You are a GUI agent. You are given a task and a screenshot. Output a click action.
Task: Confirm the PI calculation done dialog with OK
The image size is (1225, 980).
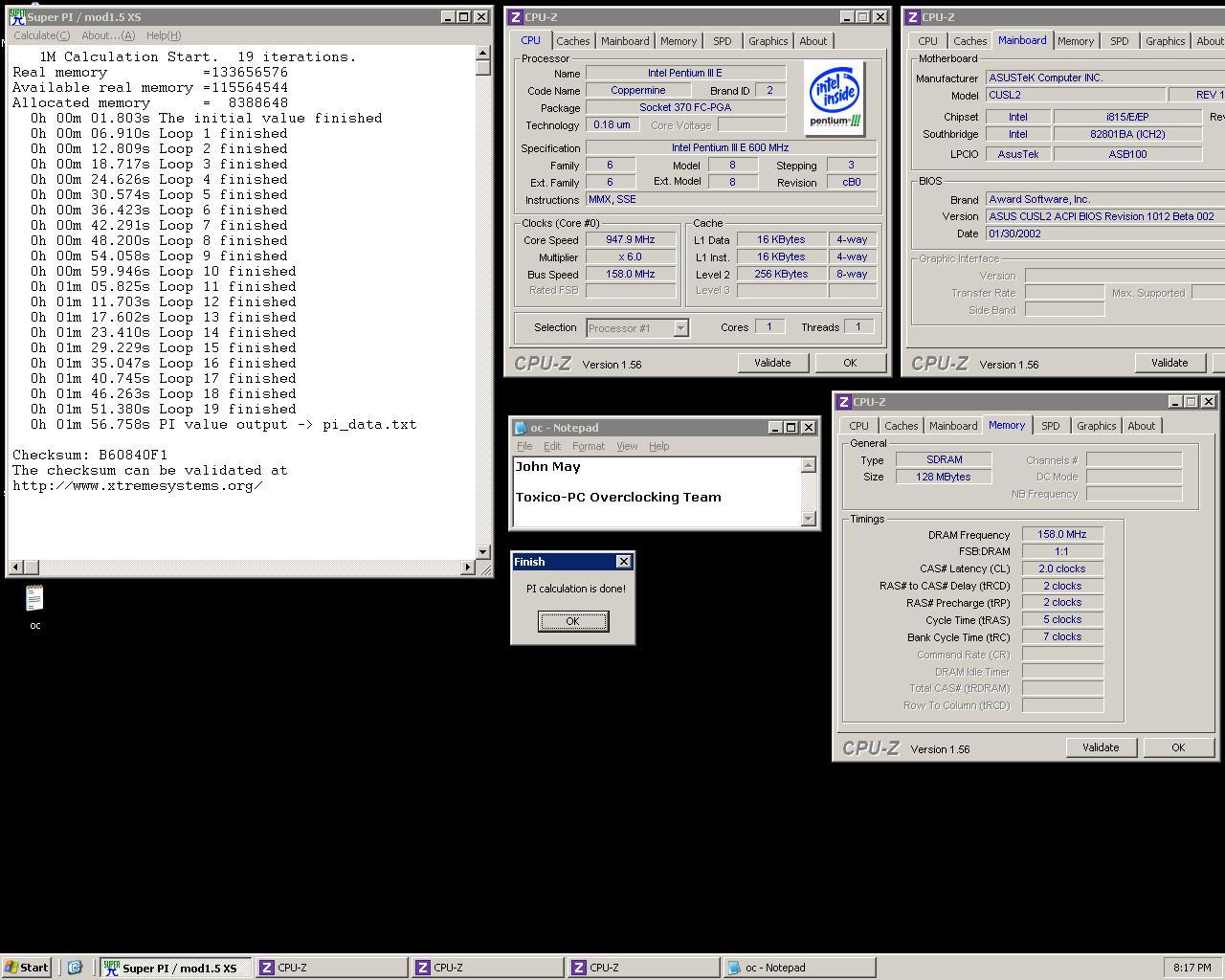click(x=572, y=621)
